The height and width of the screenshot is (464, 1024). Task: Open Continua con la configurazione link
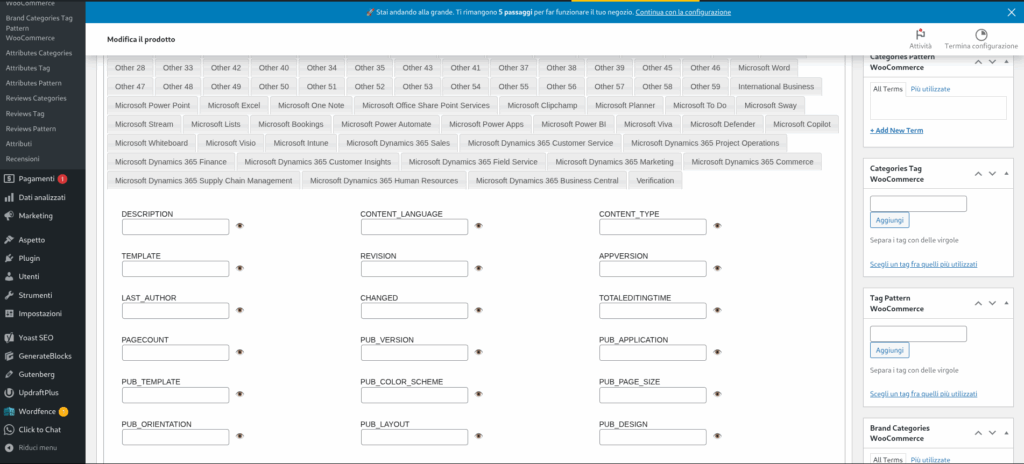click(x=683, y=12)
